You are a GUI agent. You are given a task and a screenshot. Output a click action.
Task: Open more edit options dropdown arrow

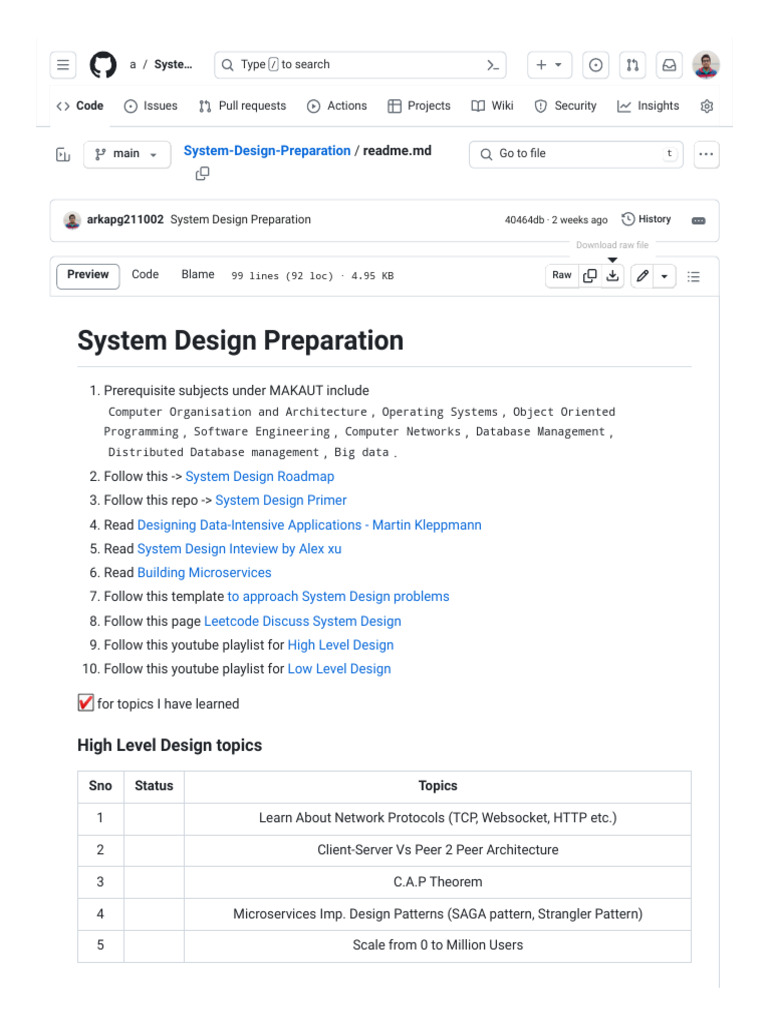pos(664,276)
